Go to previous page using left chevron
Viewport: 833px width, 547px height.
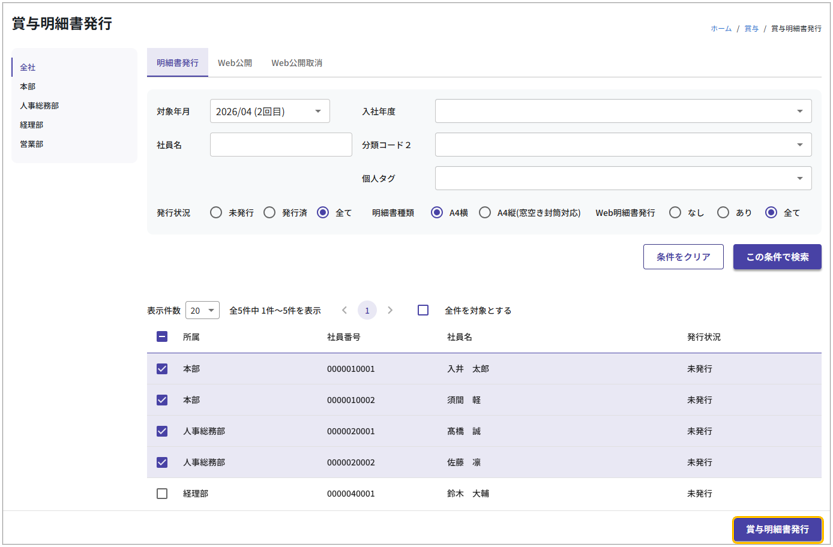[x=345, y=311]
